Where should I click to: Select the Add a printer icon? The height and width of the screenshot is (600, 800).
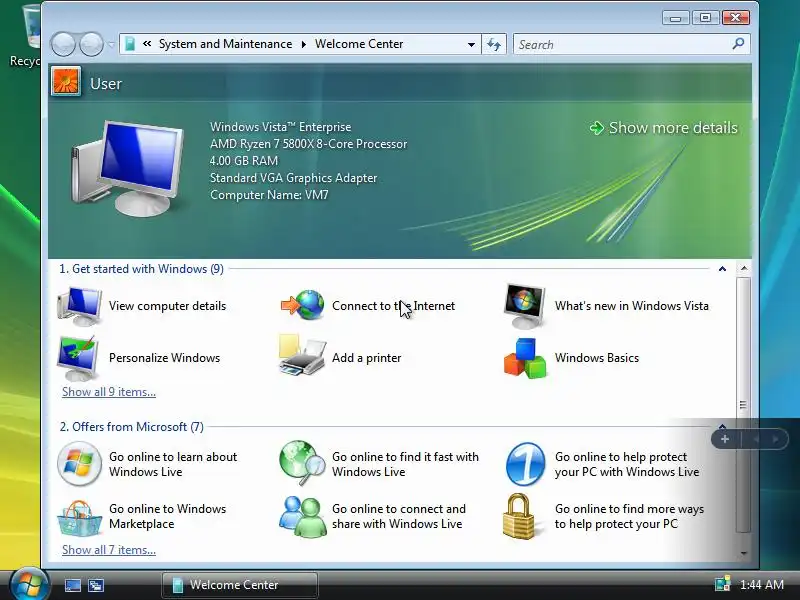(302, 356)
